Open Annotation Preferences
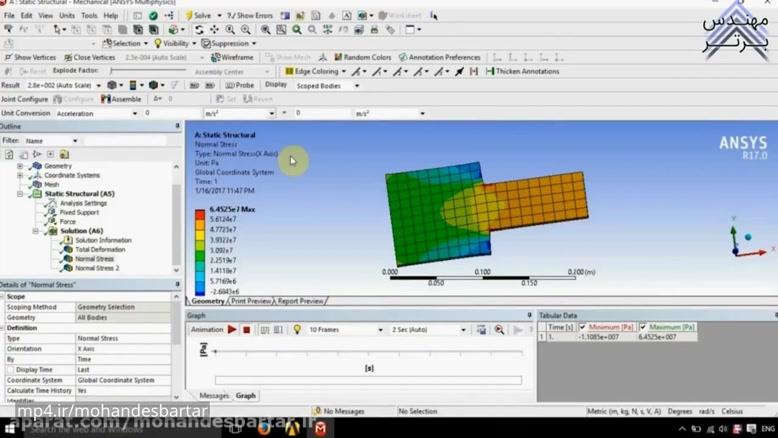Viewport: 778px width, 438px height. coord(440,58)
